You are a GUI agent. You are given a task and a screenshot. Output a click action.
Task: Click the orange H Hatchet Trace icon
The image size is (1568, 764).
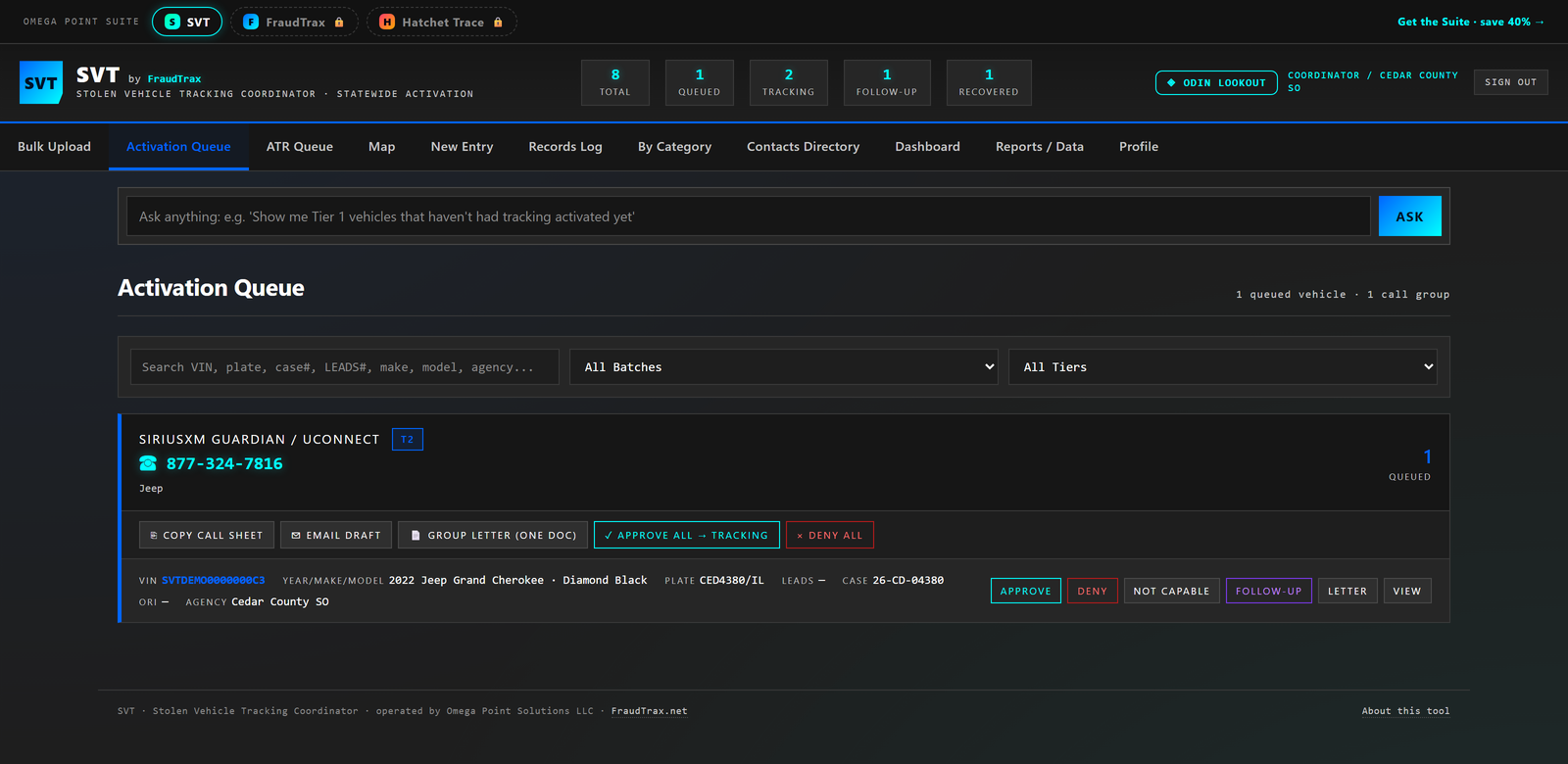(387, 22)
